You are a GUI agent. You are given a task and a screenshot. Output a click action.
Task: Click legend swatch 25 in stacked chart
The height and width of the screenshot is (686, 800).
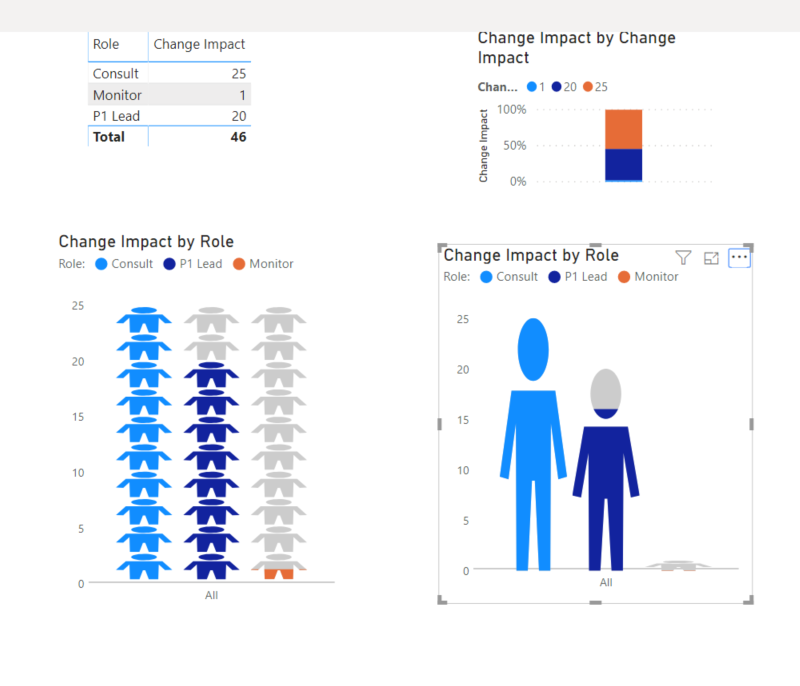(588, 87)
